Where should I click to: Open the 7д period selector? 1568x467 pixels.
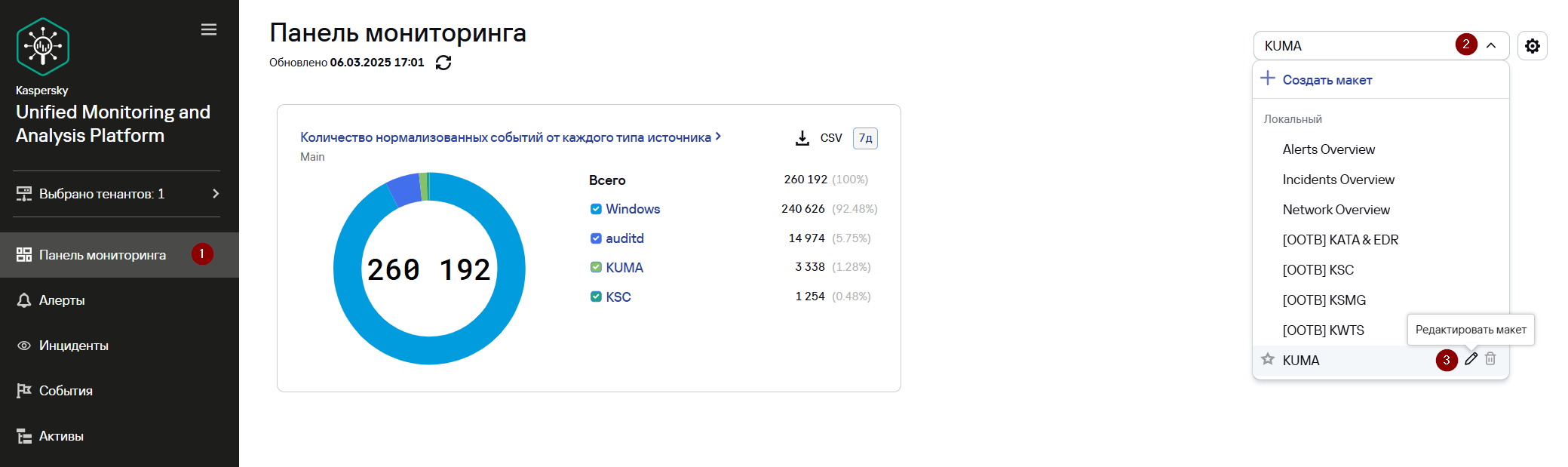865,138
